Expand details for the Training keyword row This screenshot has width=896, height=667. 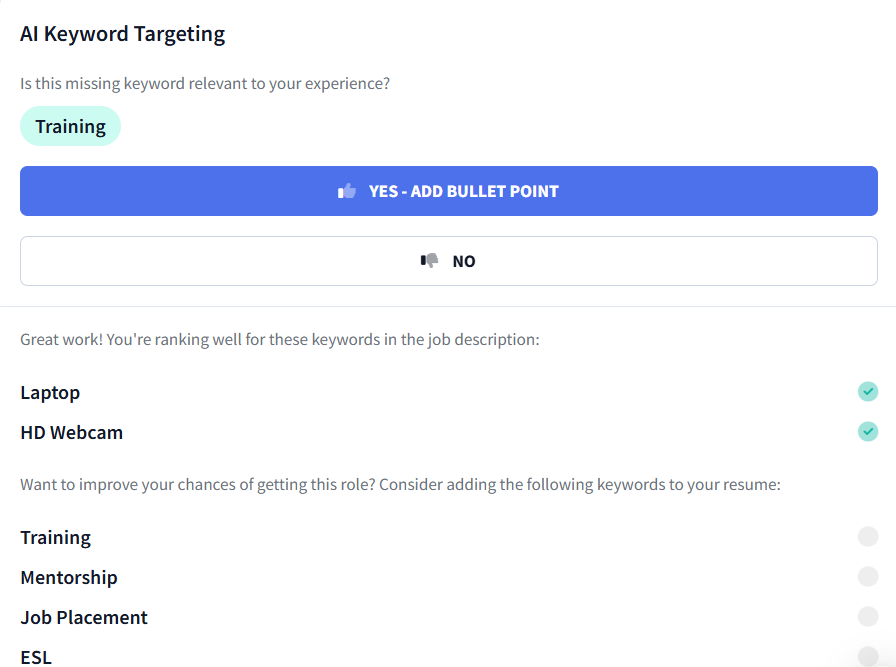click(56, 537)
